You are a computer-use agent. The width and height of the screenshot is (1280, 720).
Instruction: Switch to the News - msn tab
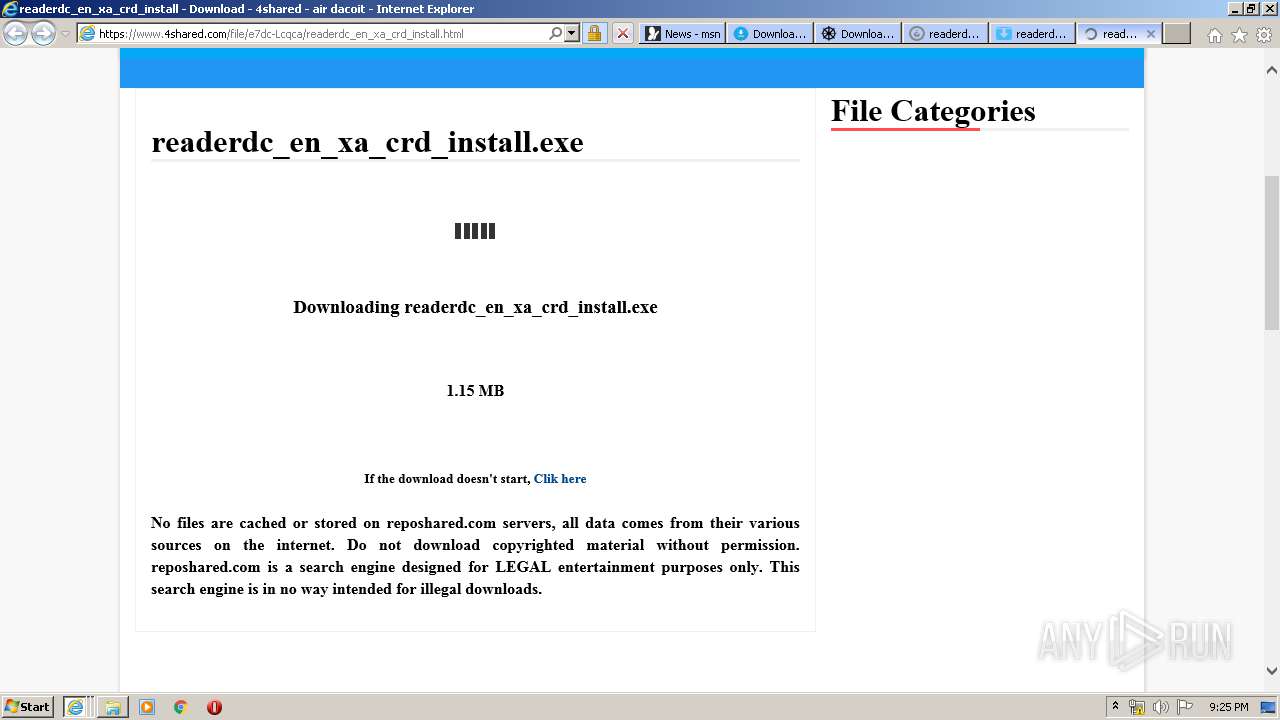682,33
